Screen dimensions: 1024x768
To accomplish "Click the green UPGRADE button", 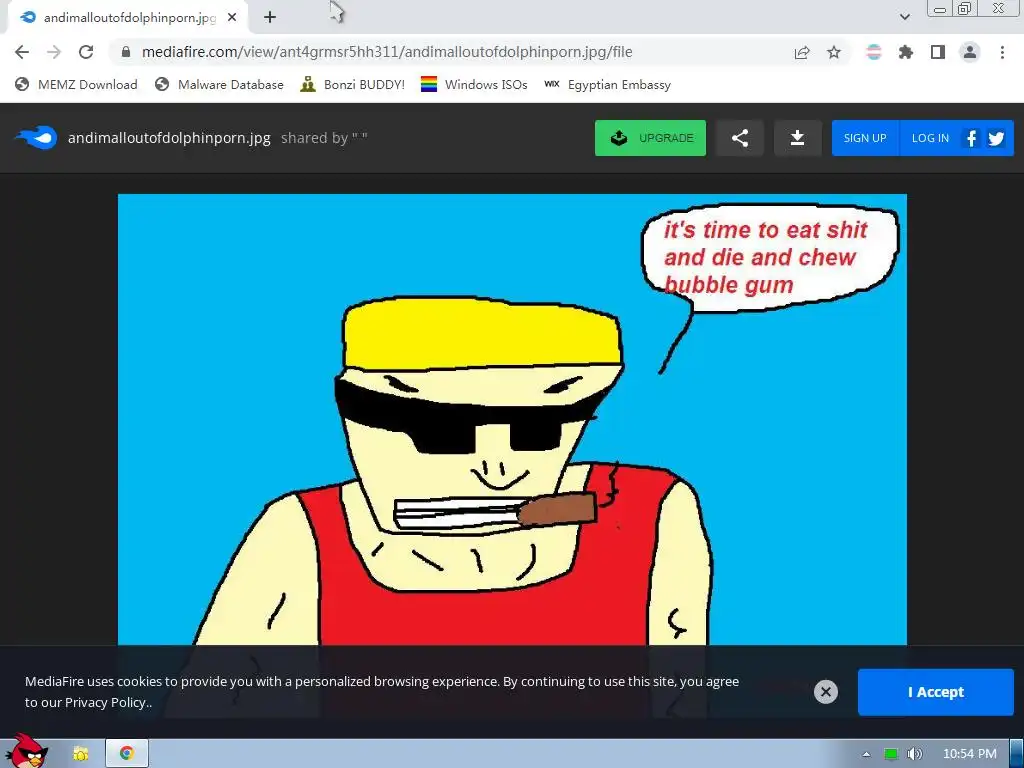I will [650, 138].
